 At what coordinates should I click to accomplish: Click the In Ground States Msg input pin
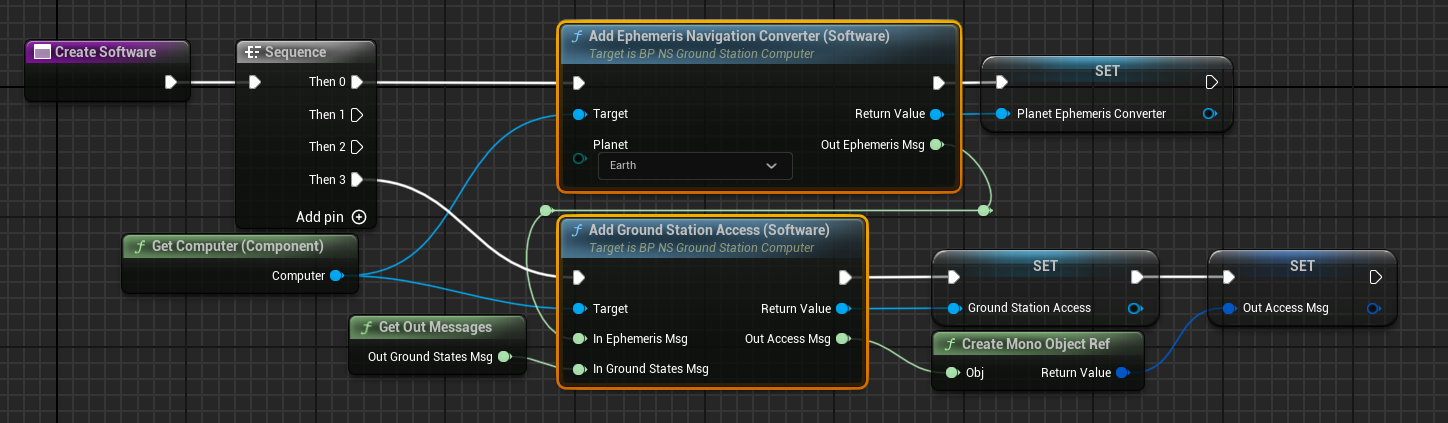coord(579,369)
